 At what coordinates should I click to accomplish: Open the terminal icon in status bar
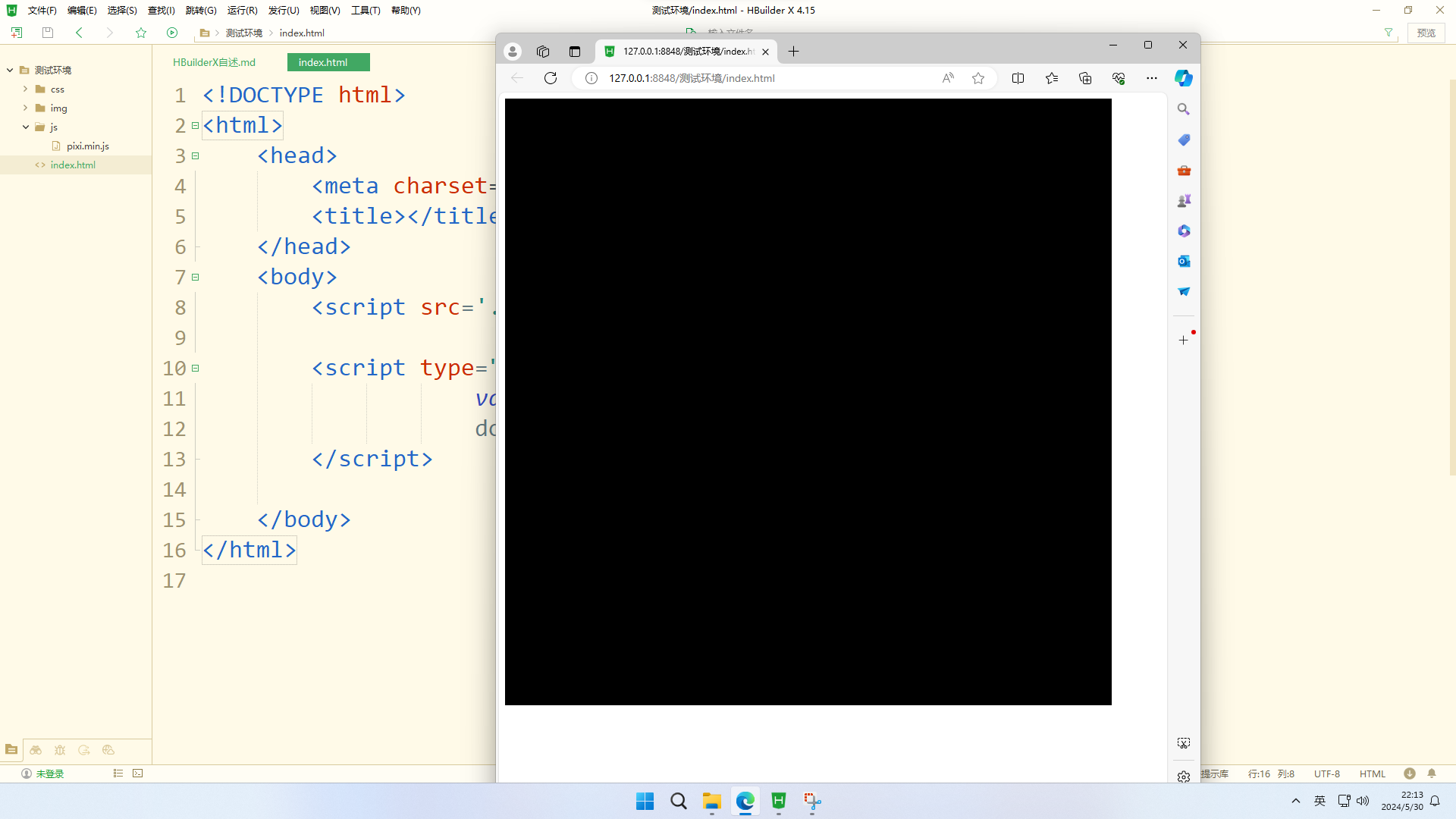[137, 773]
